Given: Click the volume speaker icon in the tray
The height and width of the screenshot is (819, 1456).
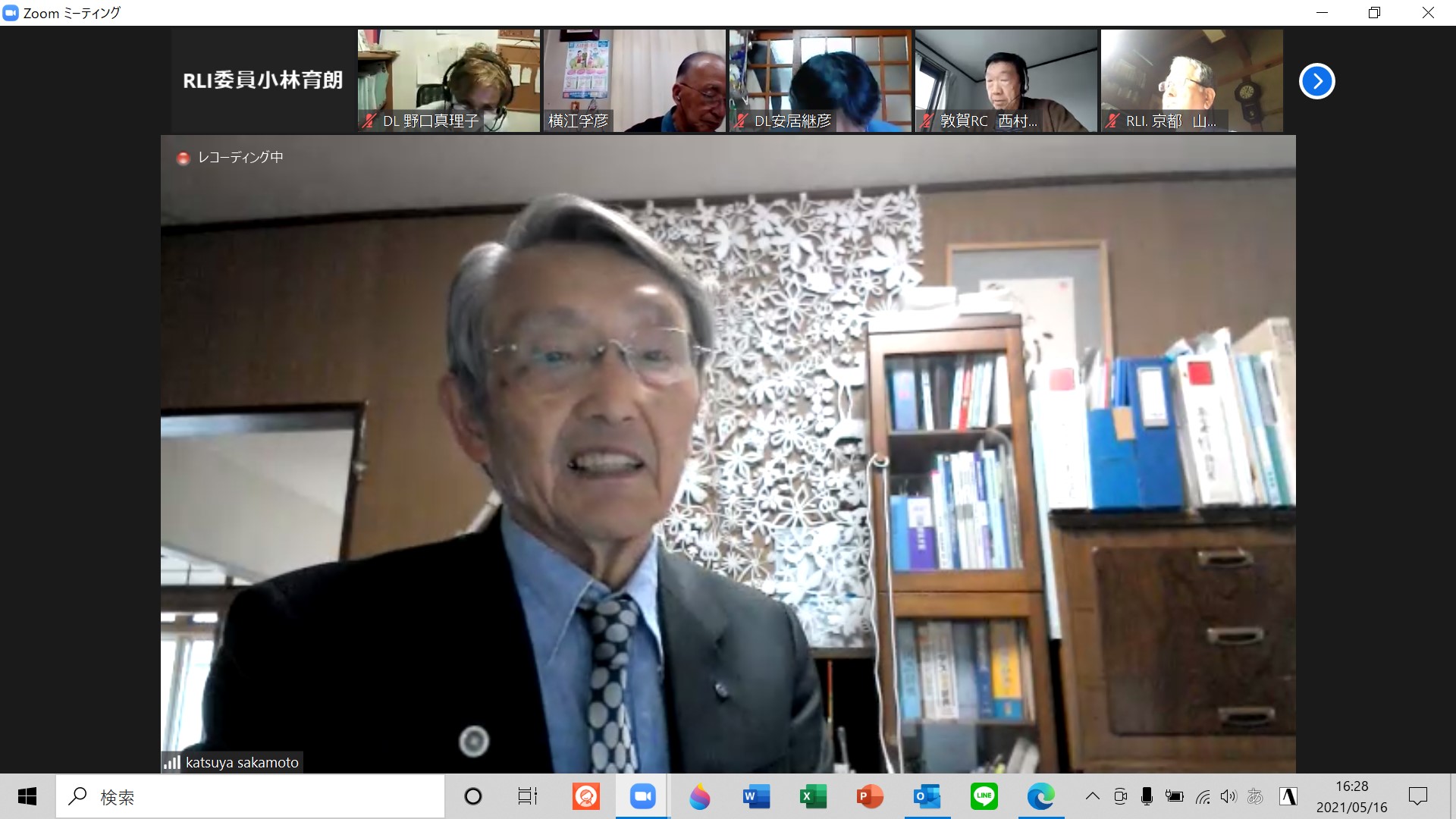Looking at the screenshot, I should tap(1228, 796).
